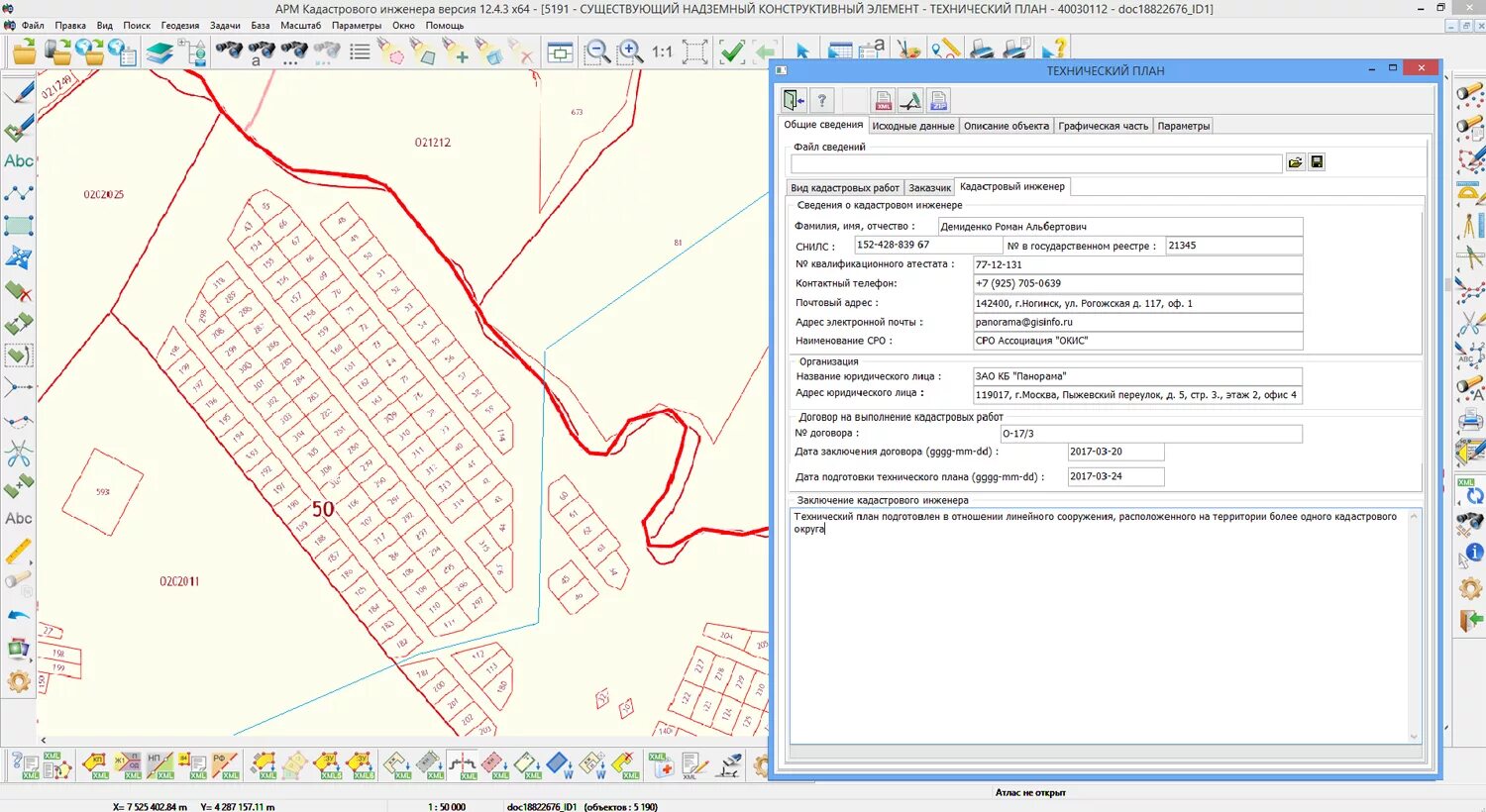This screenshot has height=812, width=1486.
Task: Select the blue arrow pointer tool
Action: point(802,51)
